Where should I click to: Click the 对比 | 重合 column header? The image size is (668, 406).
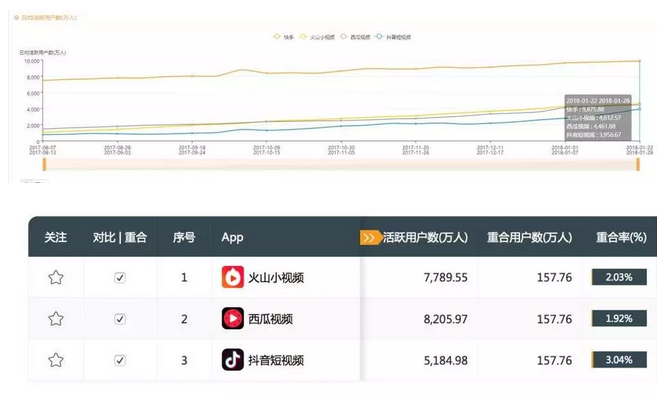coord(120,238)
